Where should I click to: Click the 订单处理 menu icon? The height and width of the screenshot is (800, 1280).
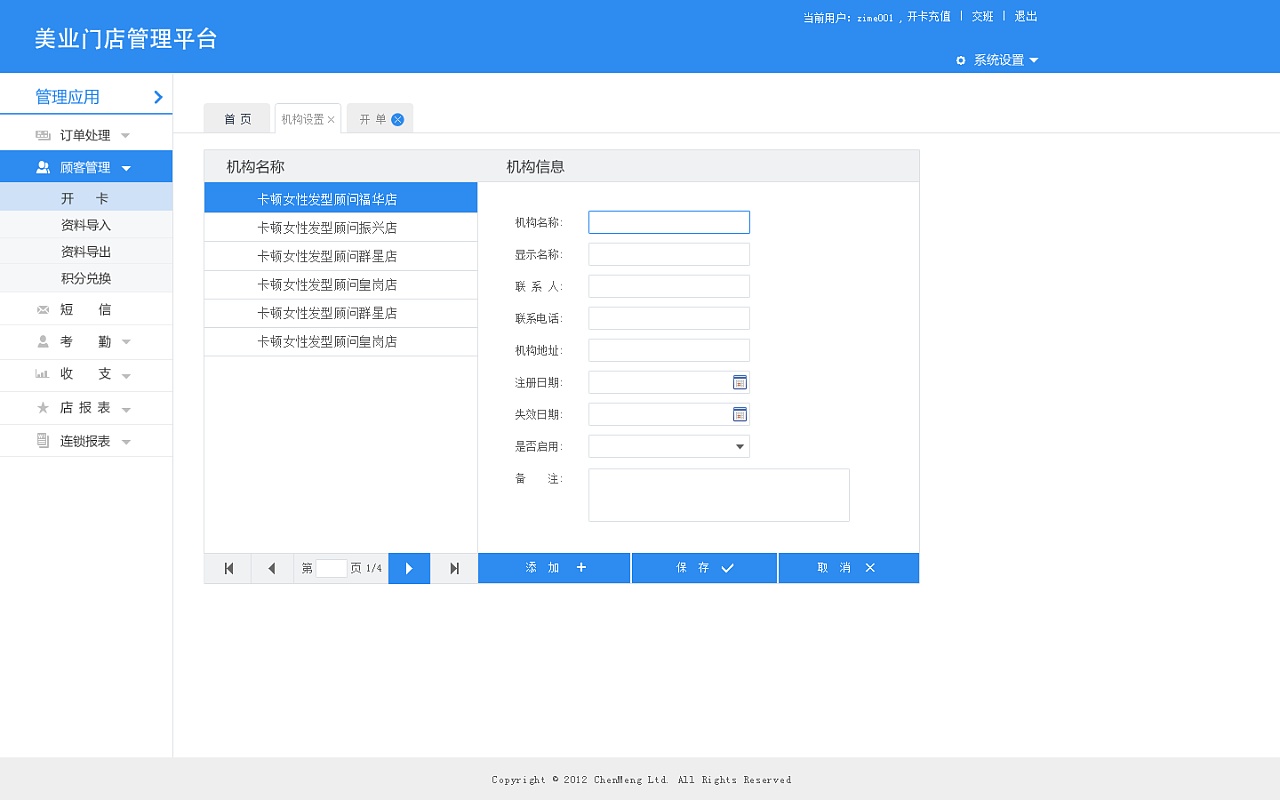(x=43, y=135)
